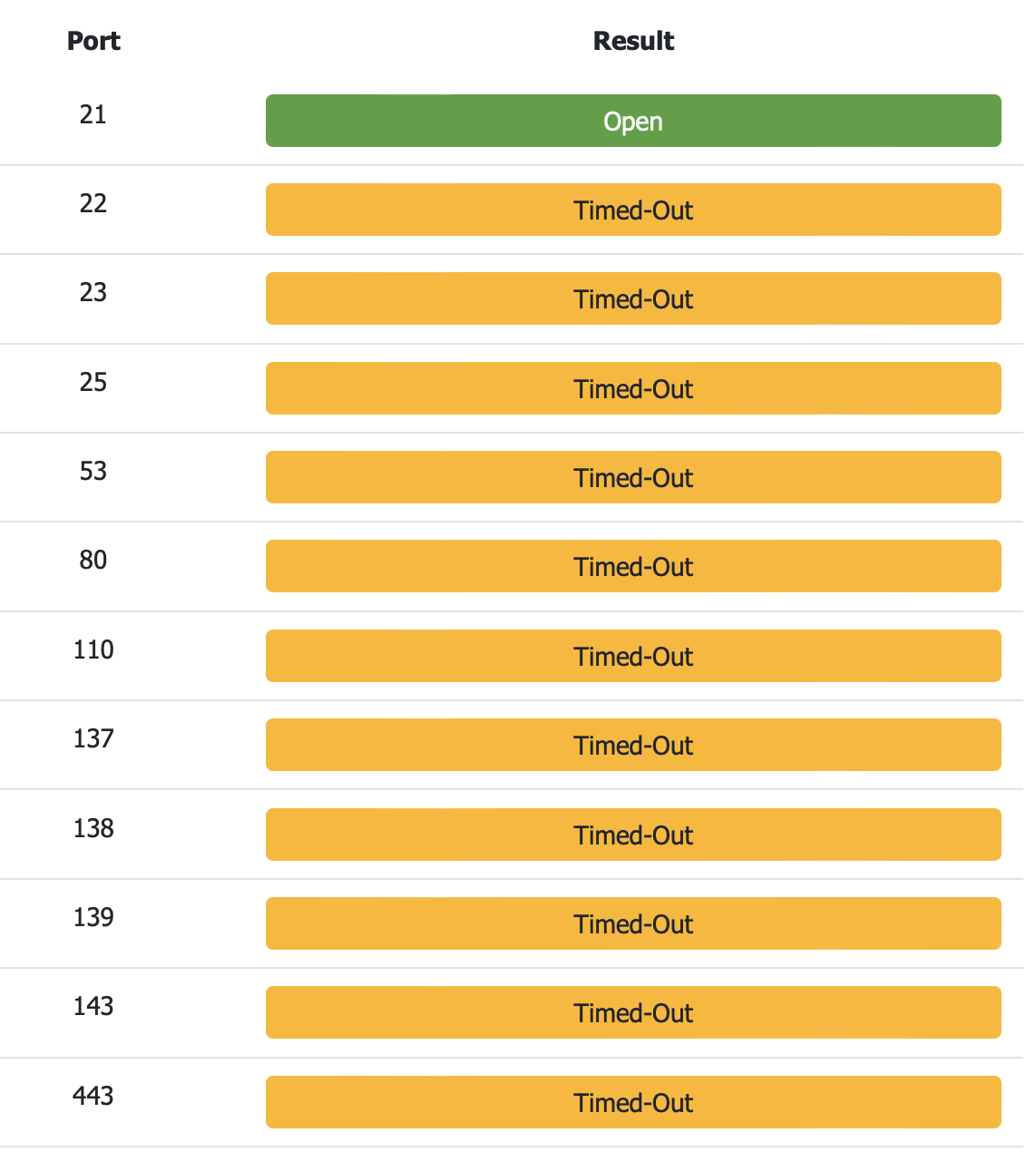The width and height of the screenshot is (1036, 1152).
Task: Select port number 443 cell
Action: 93,1096
